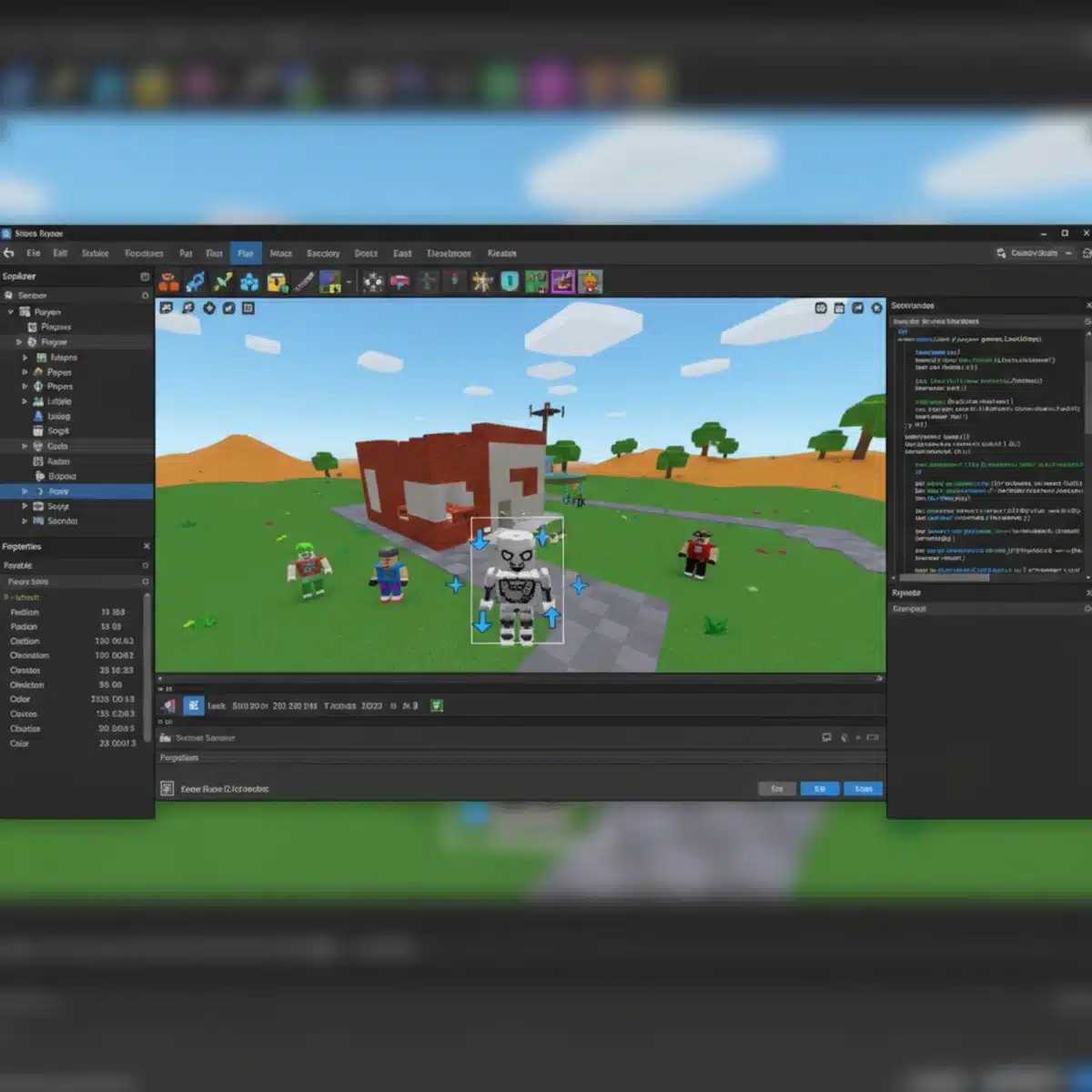Select the selected robot character in the viewport
This screenshot has height=1092, width=1092.
[x=517, y=582]
